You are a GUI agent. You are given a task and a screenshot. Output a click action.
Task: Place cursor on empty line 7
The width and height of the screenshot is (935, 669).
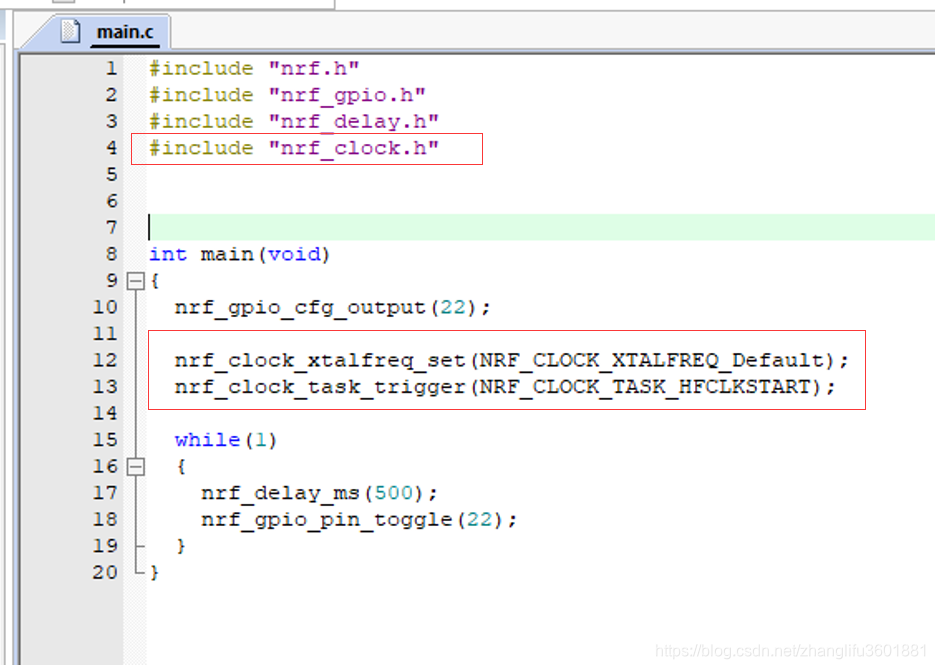tap(541, 227)
